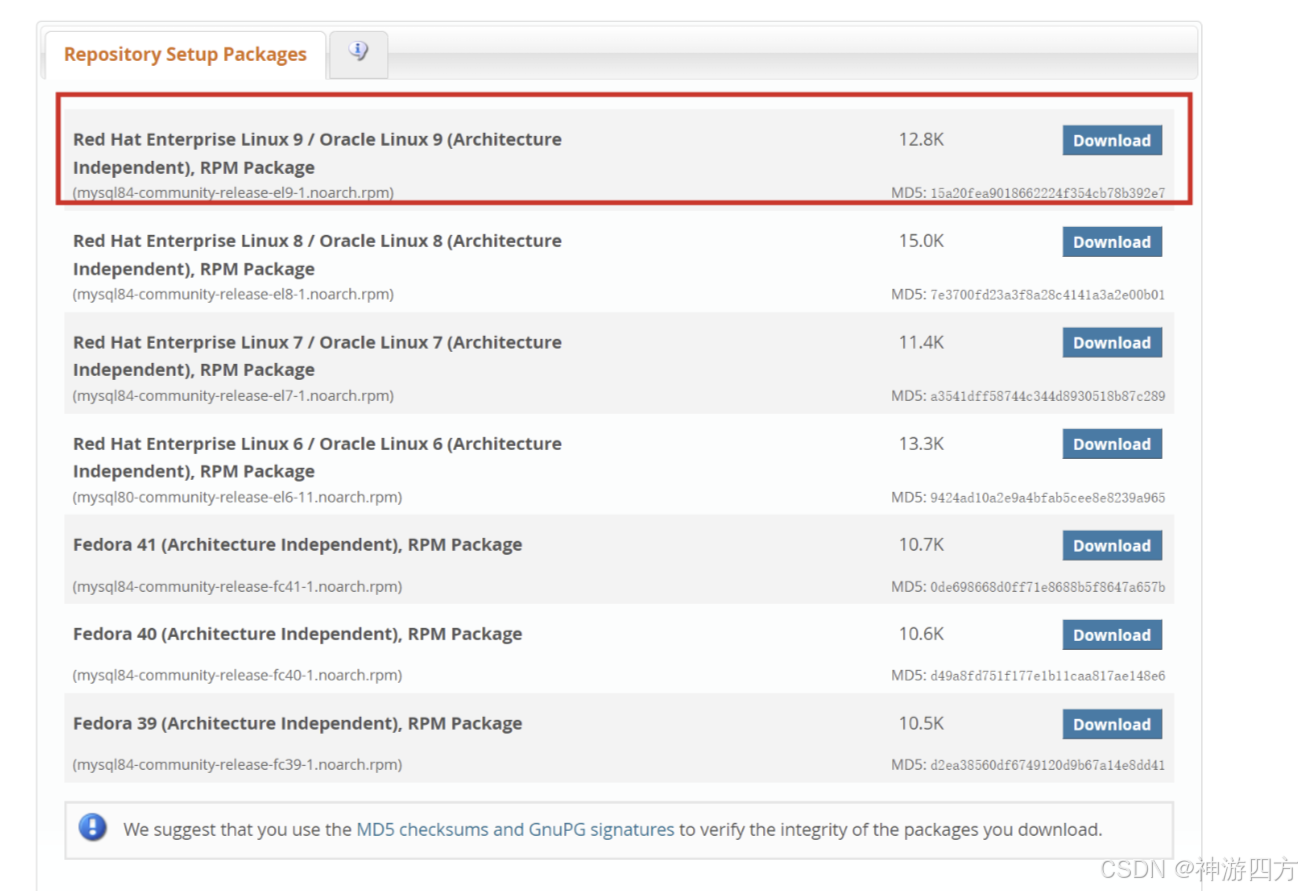
Task: Download the Red Hat Enterprise Linux 7 package
Action: click(1112, 343)
